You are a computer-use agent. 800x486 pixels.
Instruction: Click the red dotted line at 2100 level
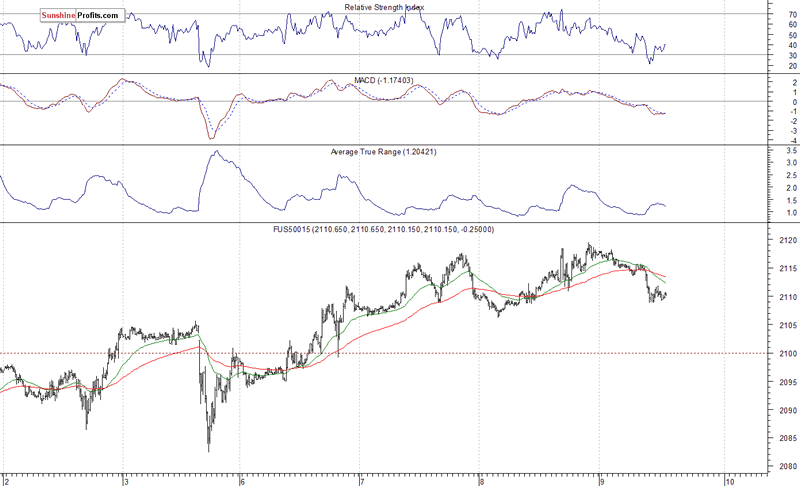point(400,353)
